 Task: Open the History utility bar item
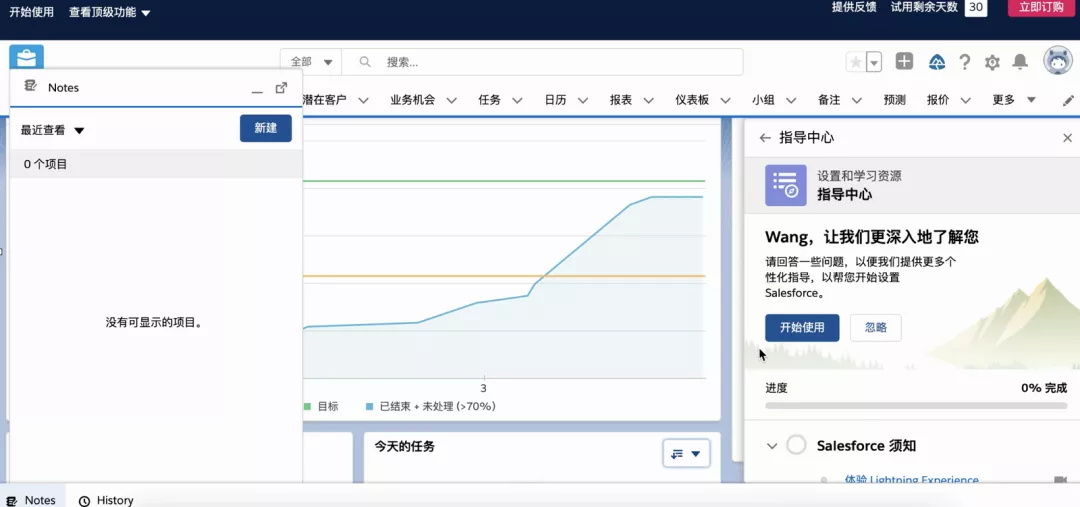[x=106, y=500]
